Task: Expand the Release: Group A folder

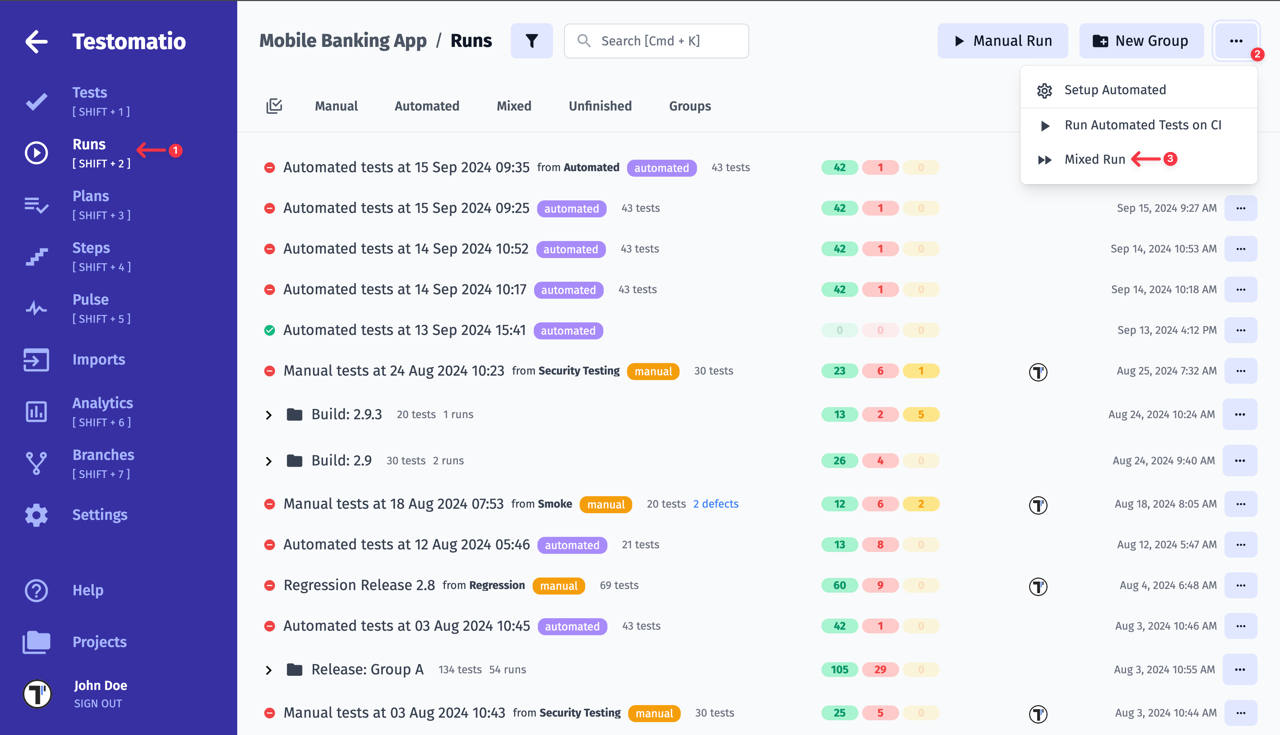Action: (x=269, y=670)
